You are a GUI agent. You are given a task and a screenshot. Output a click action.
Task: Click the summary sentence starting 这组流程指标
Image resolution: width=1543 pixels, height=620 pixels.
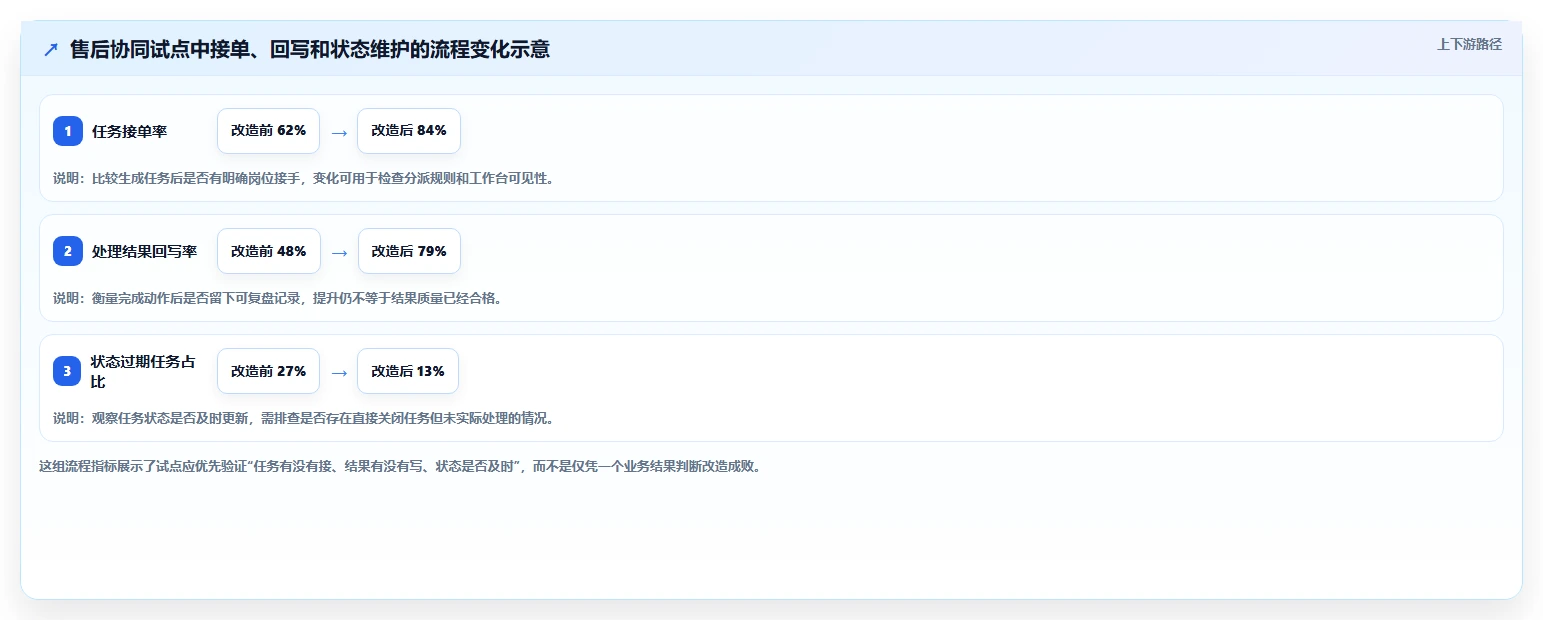pos(400,466)
